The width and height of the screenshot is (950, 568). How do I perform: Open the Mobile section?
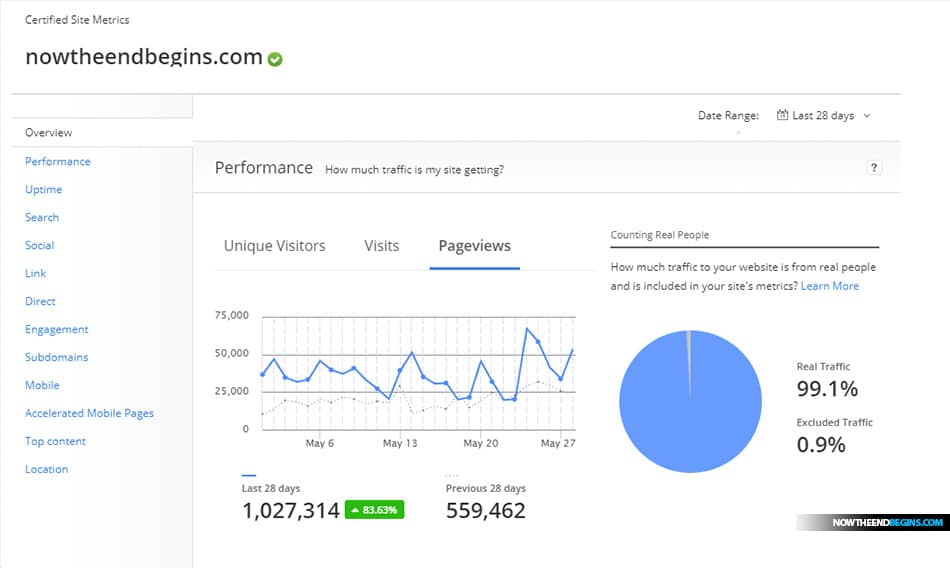(42, 385)
